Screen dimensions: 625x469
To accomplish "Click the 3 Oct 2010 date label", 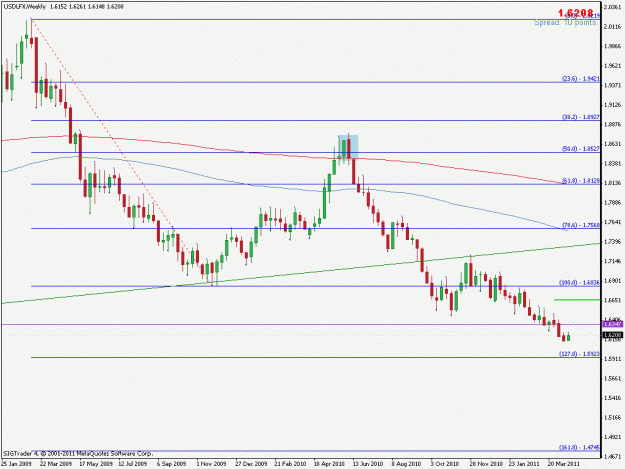I will coord(445,464).
